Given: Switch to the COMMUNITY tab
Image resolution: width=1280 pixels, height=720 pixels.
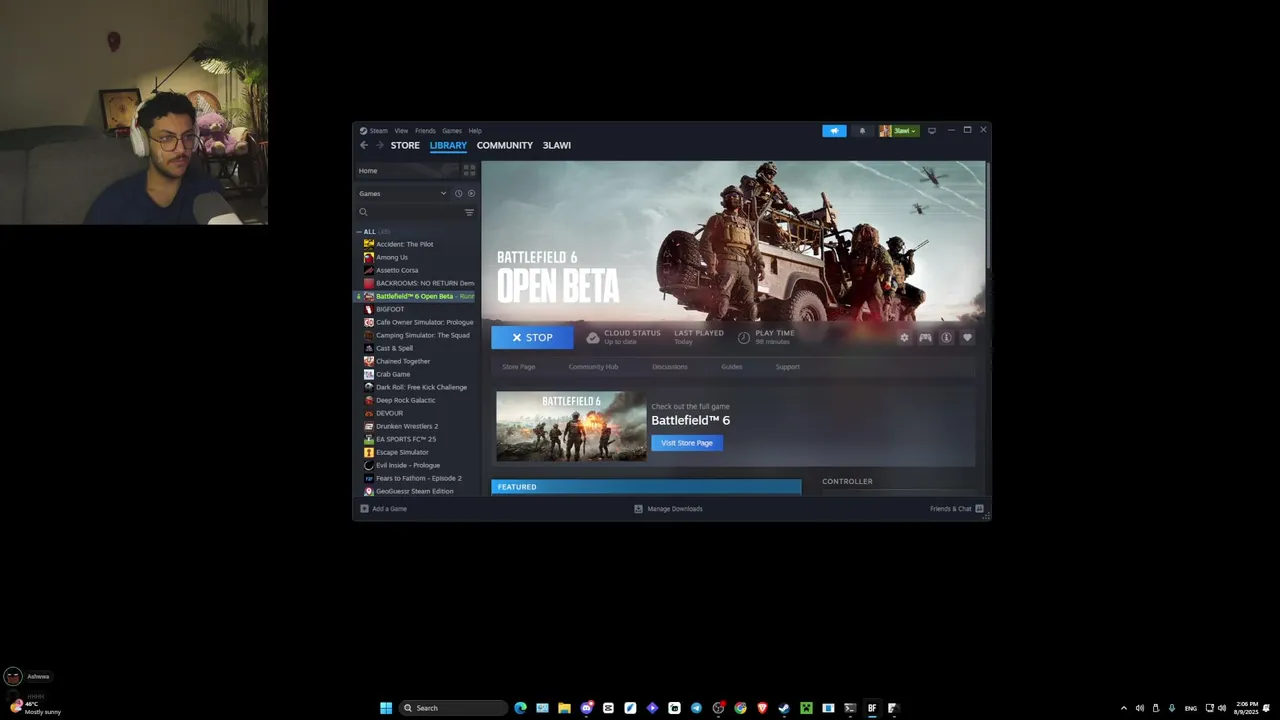Looking at the screenshot, I should (505, 146).
